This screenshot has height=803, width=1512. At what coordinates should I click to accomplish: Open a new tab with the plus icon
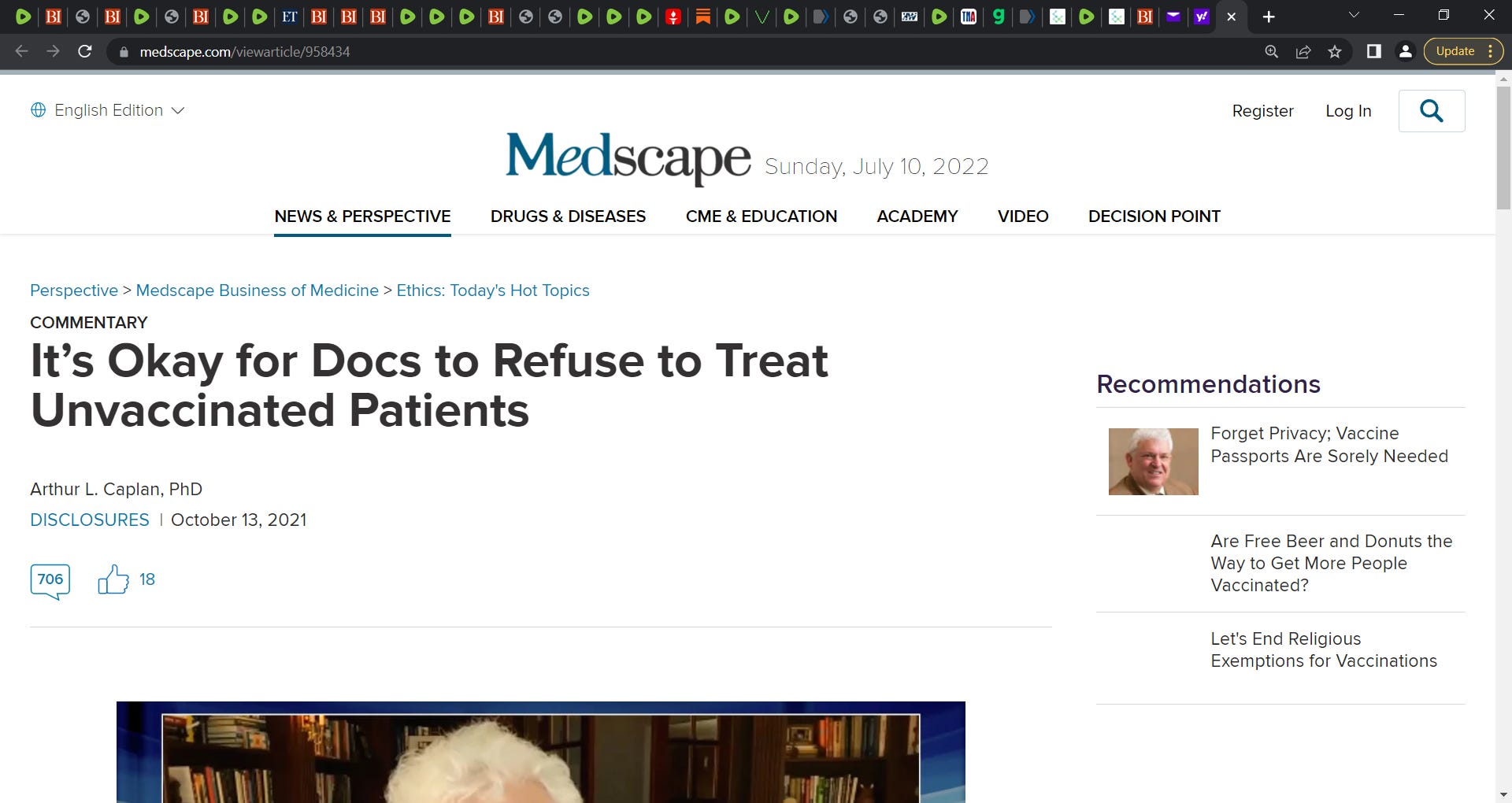(1269, 17)
